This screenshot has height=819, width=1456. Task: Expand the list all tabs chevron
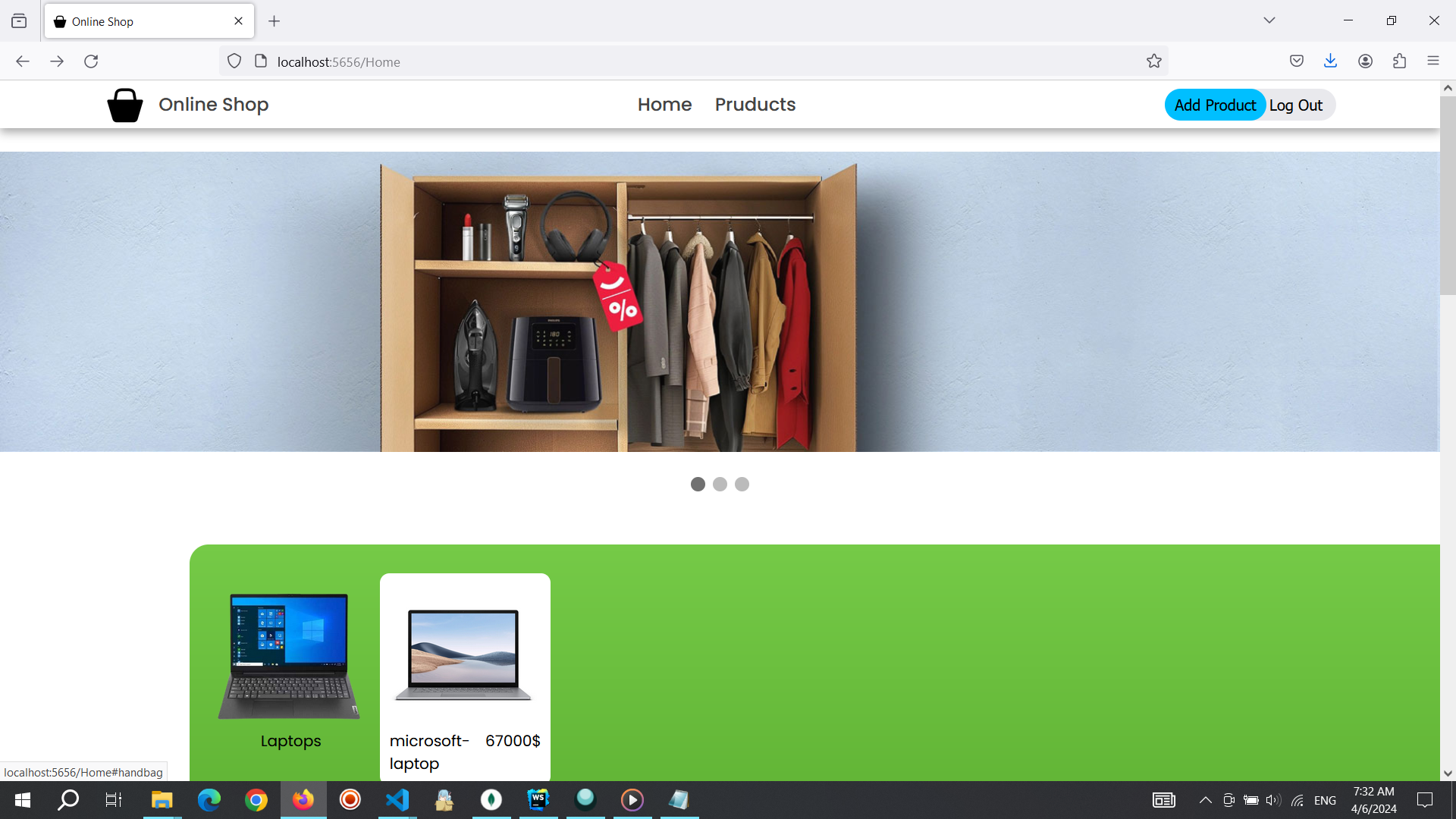click(x=1269, y=20)
